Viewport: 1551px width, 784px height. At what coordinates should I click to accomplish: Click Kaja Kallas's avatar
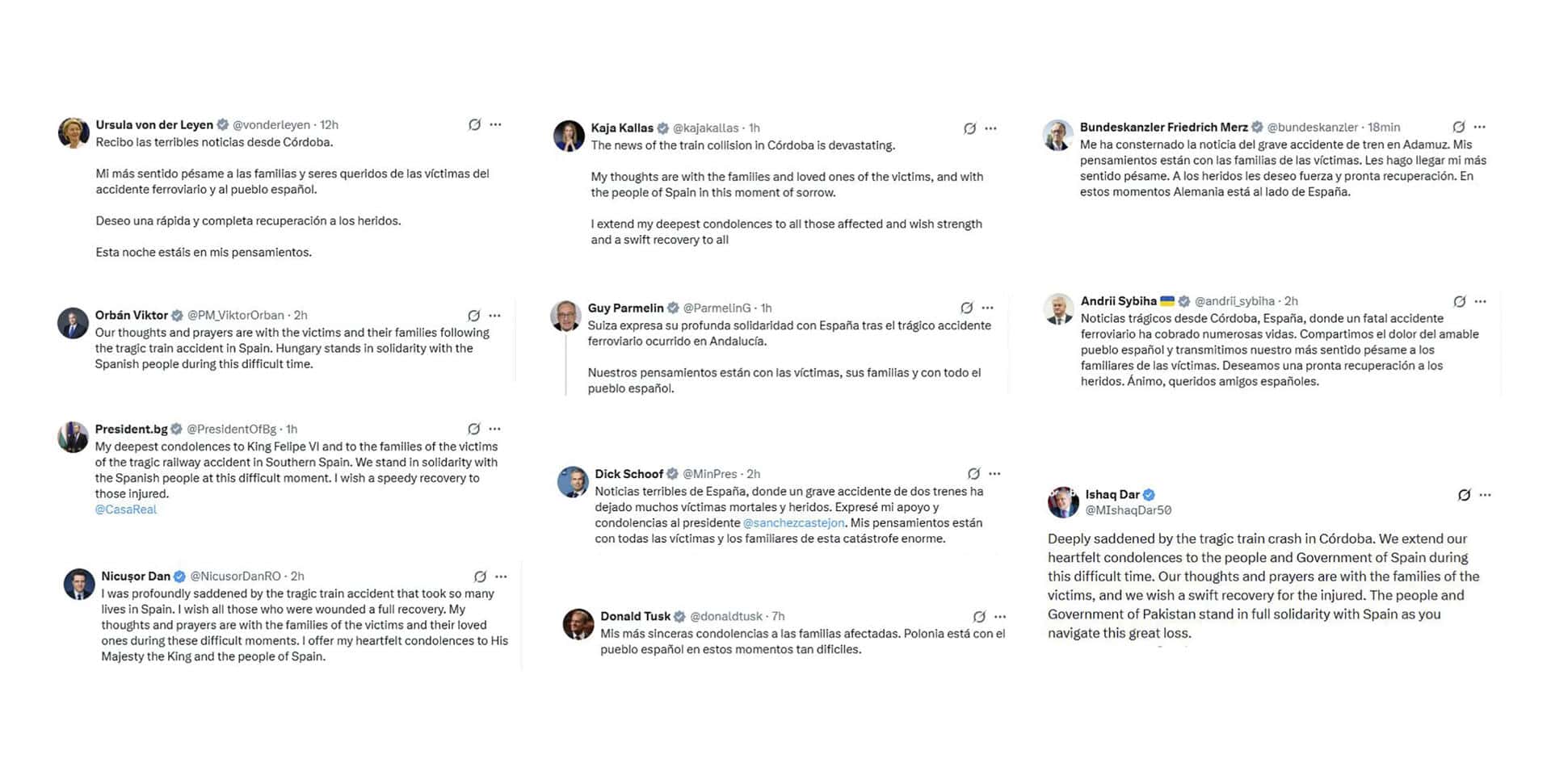(569, 136)
